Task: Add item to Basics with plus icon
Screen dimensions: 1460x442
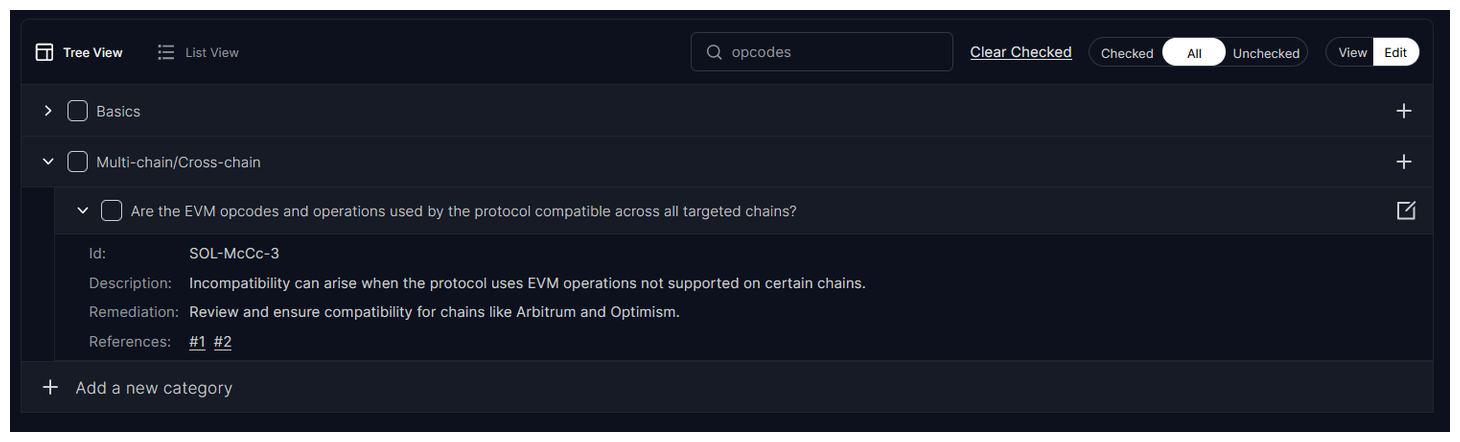Action: [x=1404, y=111]
